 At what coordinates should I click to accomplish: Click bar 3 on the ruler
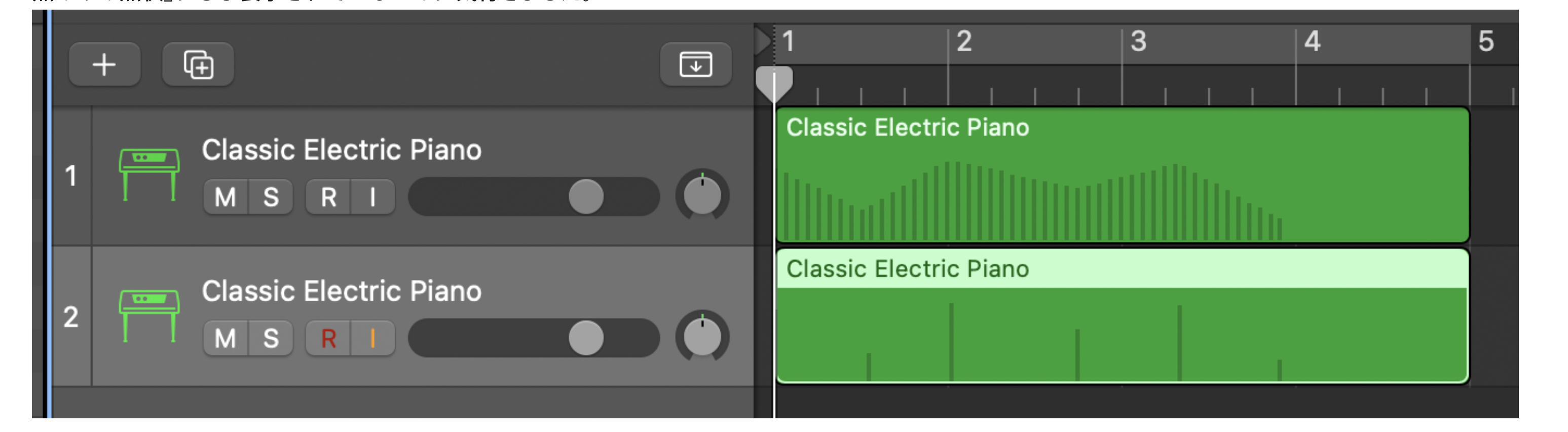(x=1138, y=43)
